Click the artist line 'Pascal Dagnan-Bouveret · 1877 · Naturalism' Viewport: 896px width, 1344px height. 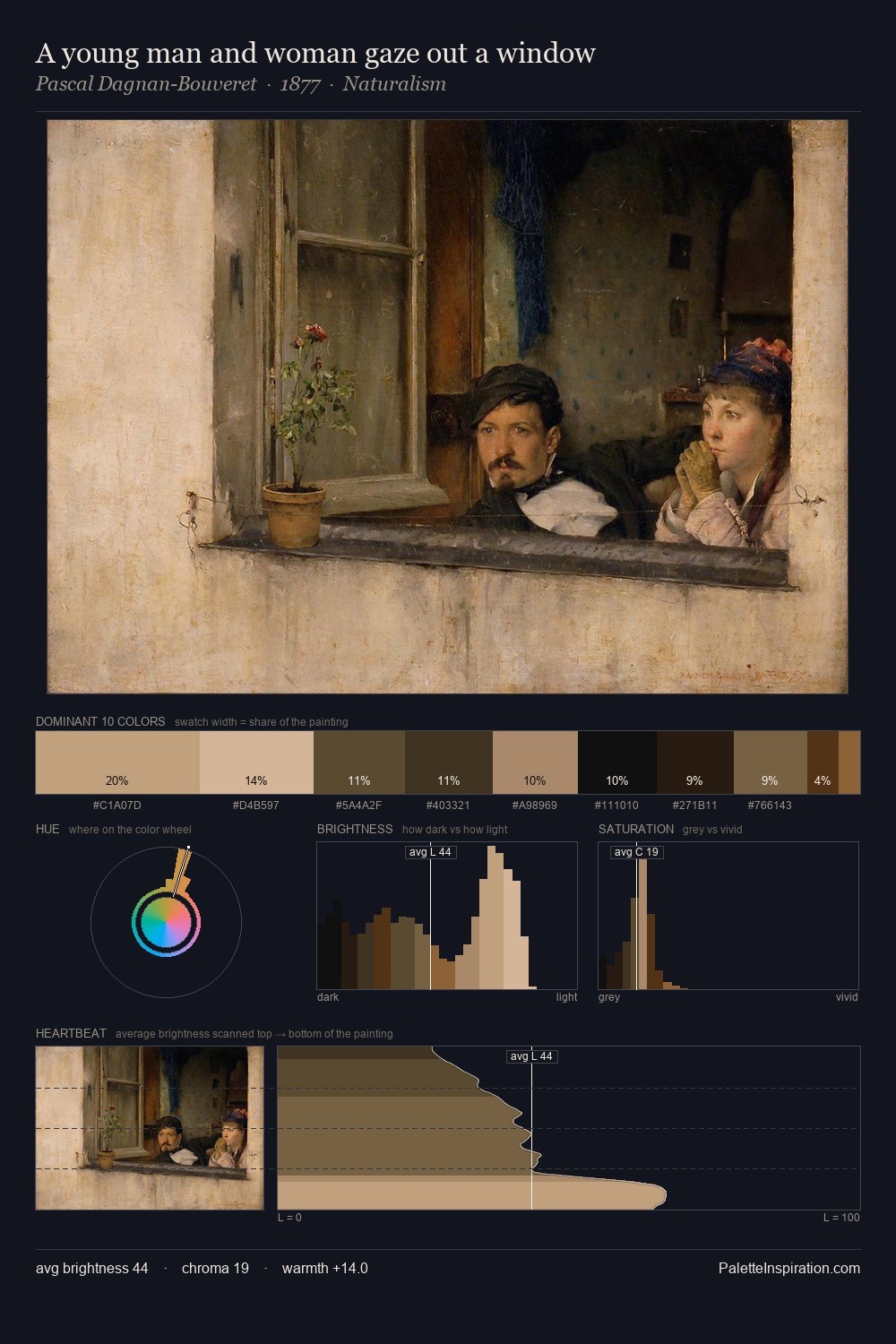(x=241, y=84)
